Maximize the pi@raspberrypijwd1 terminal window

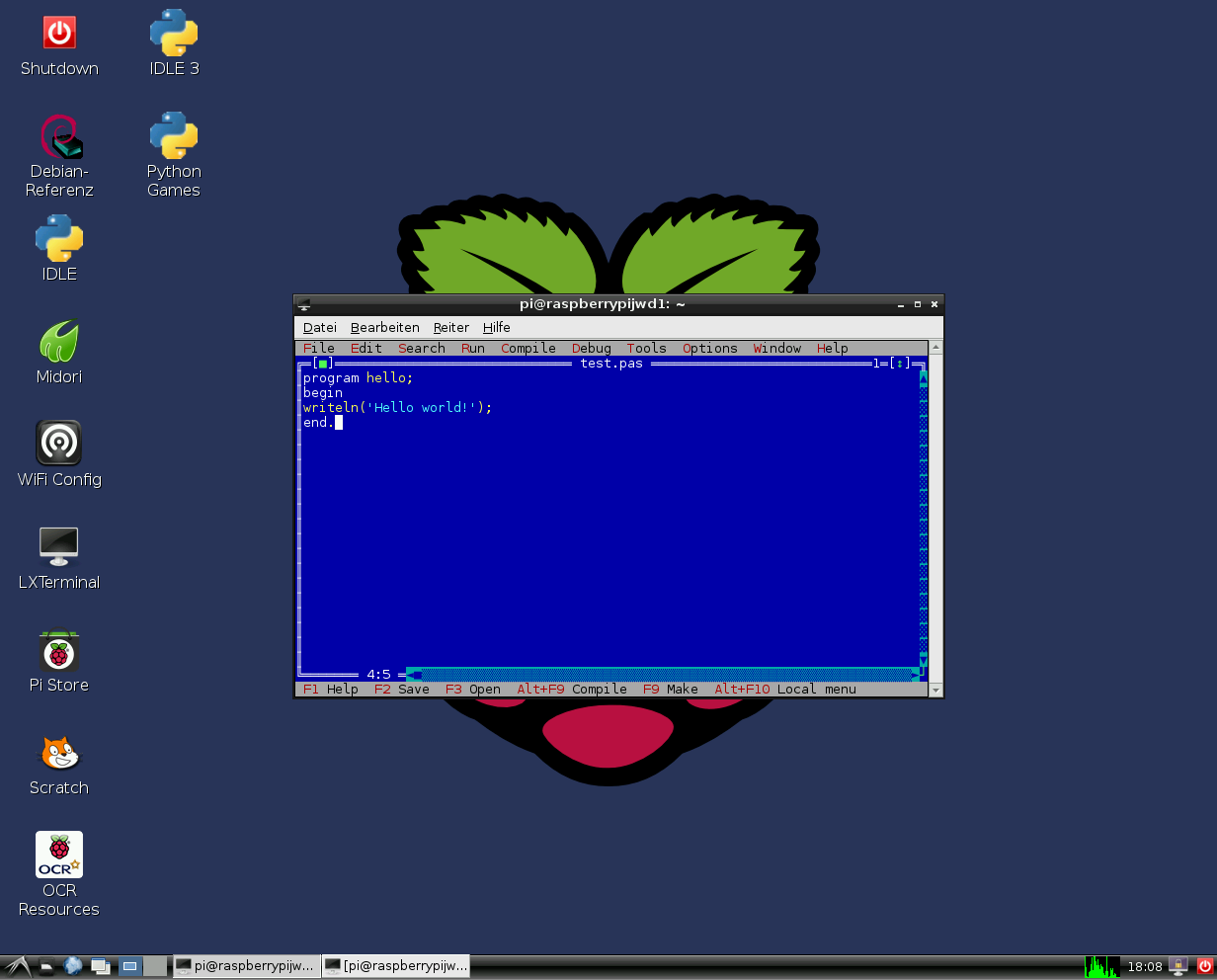point(918,304)
